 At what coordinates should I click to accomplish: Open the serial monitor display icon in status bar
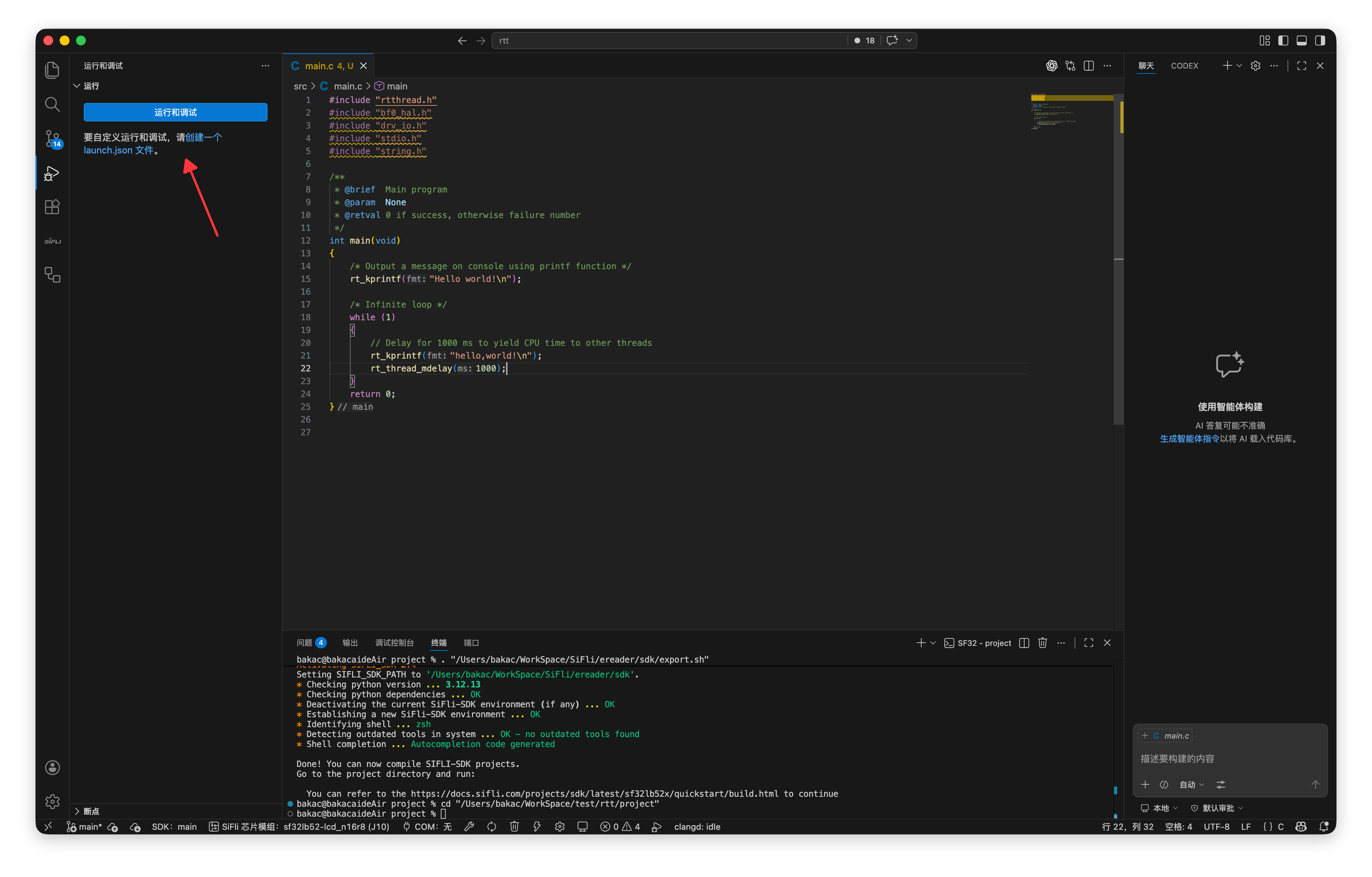point(582,826)
